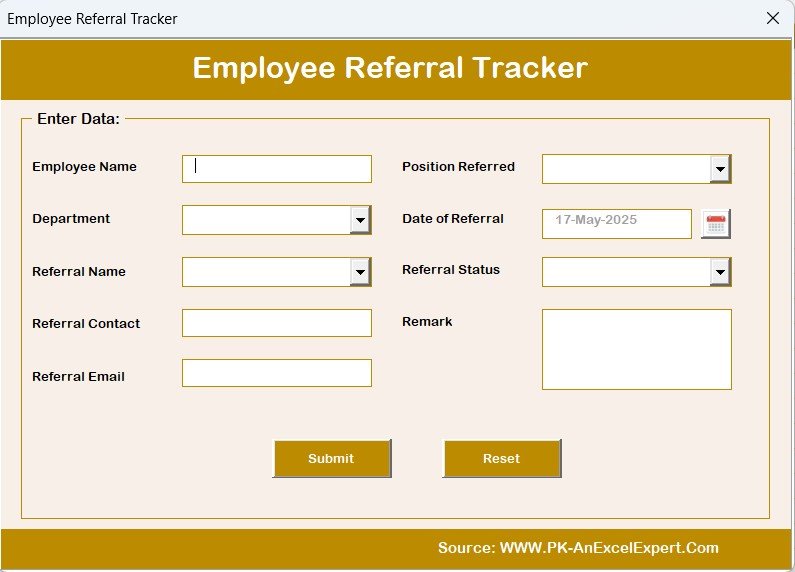This screenshot has width=795, height=572.
Task: Click inside the Remark text area
Action: click(637, 349)
